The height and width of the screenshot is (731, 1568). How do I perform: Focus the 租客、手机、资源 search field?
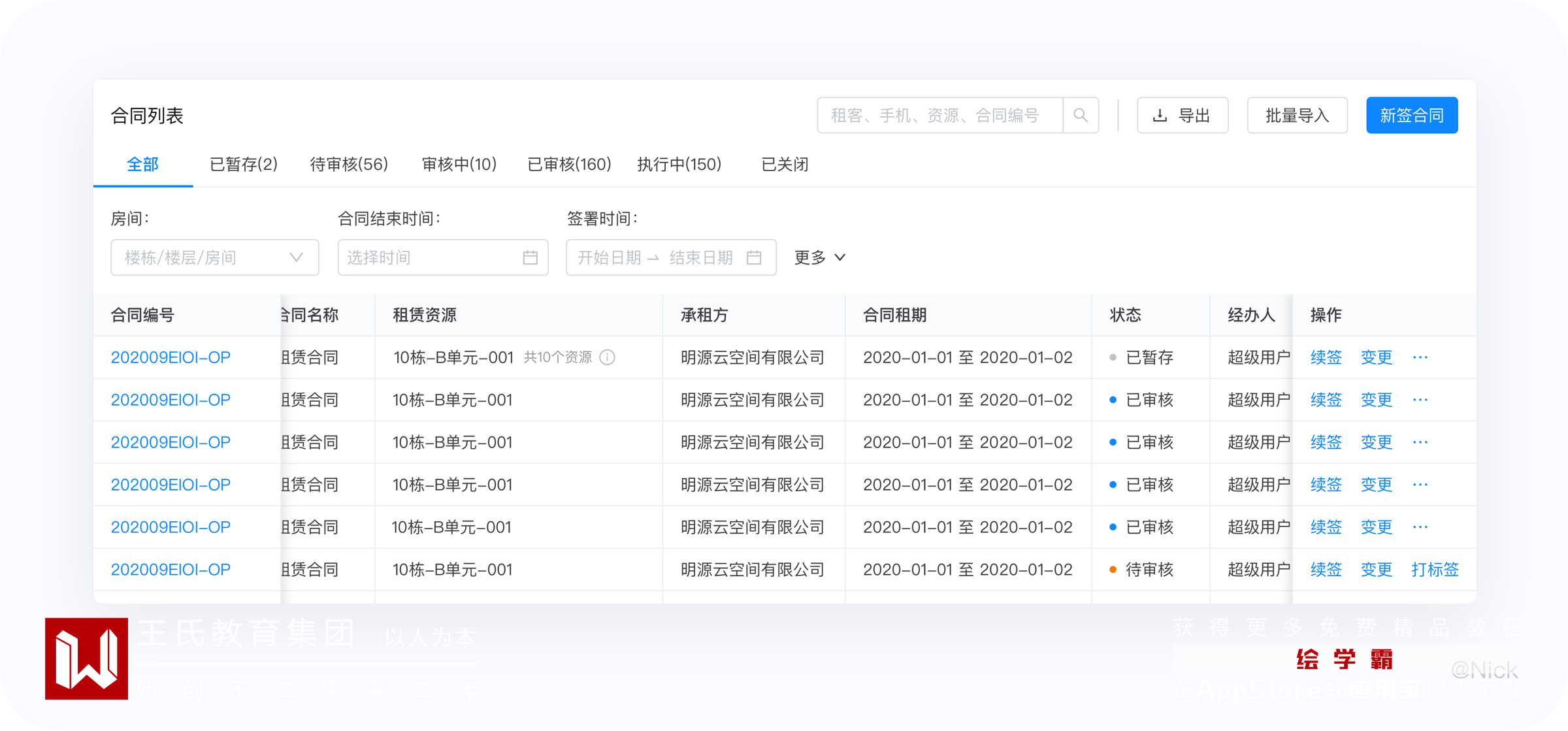click(x=939, y=116)
